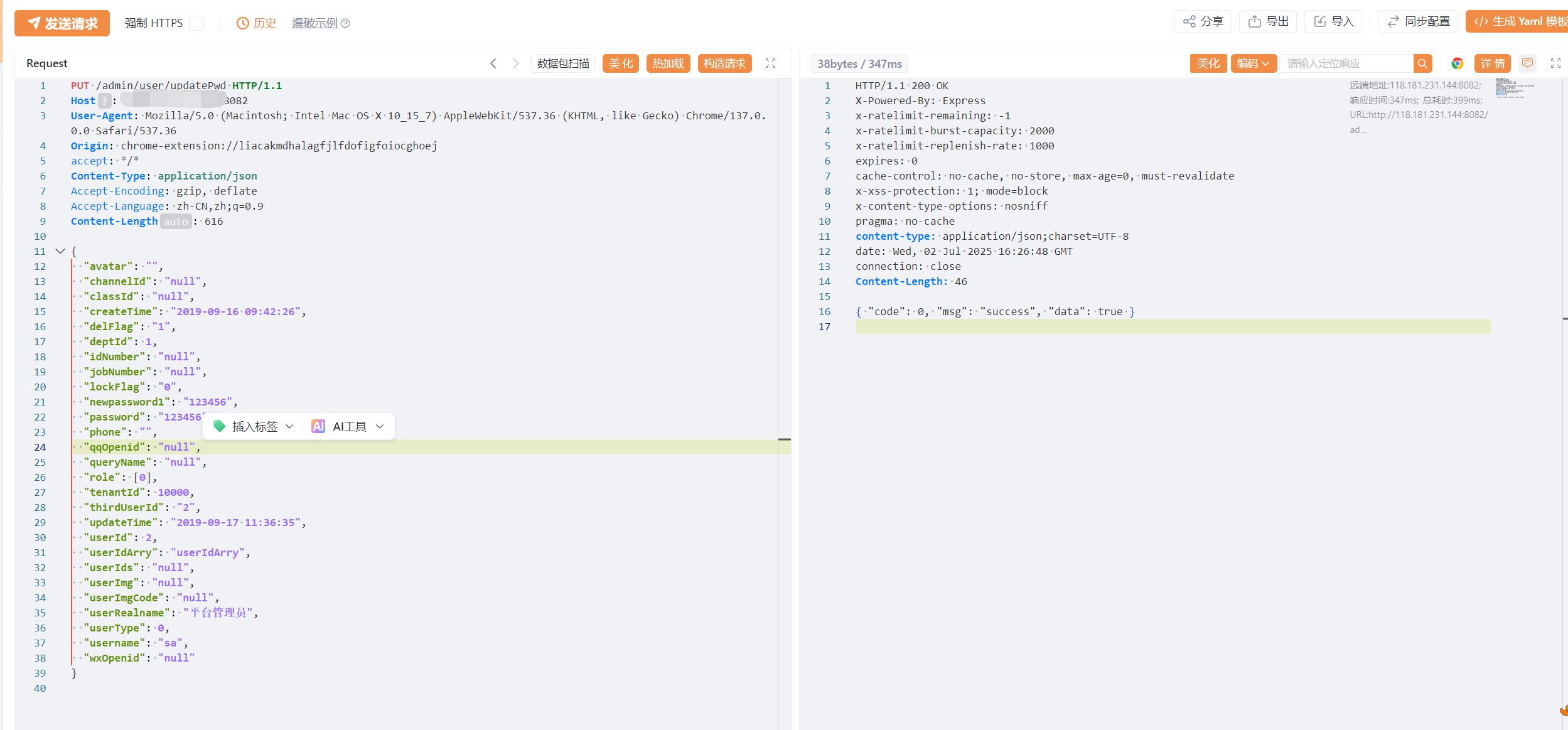Screen dimensions: 1568x730
Task: Click the AI icon in popup
Action: click(x=318, y=427)
